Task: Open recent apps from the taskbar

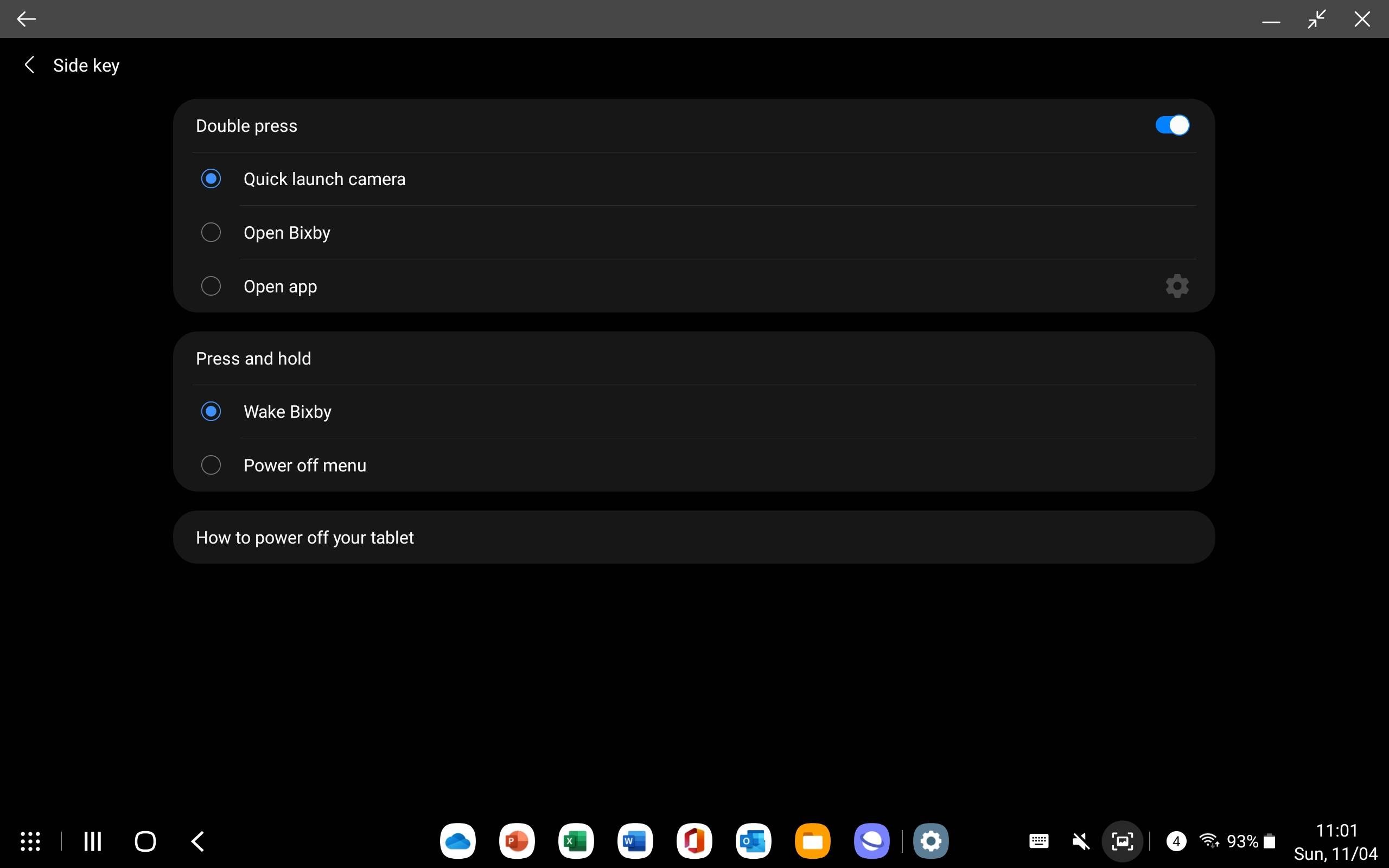Action: pos(92,840)
